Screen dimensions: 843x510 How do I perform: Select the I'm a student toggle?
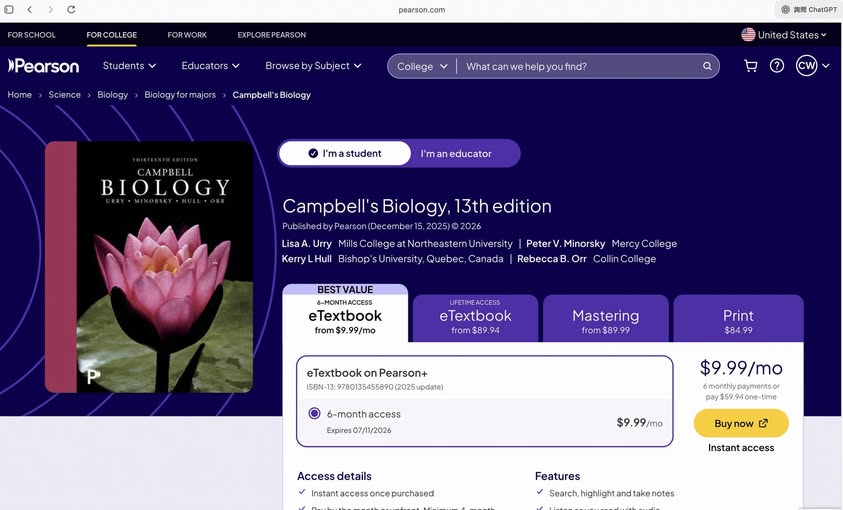(345, 153)
